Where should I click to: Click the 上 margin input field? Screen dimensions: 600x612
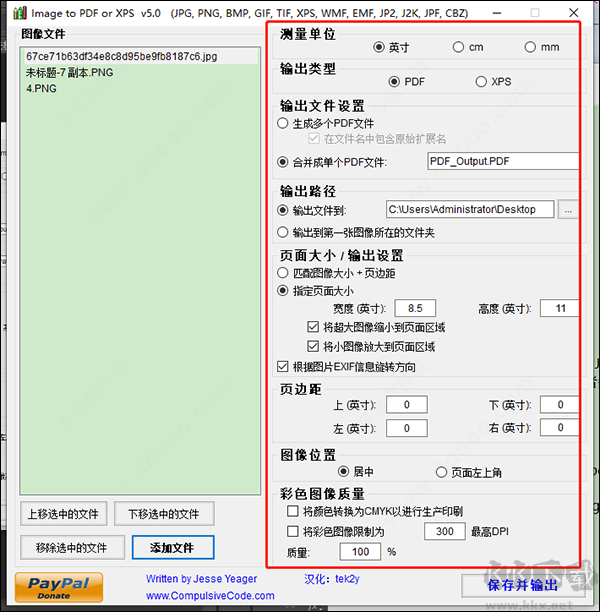coord(407,404)
